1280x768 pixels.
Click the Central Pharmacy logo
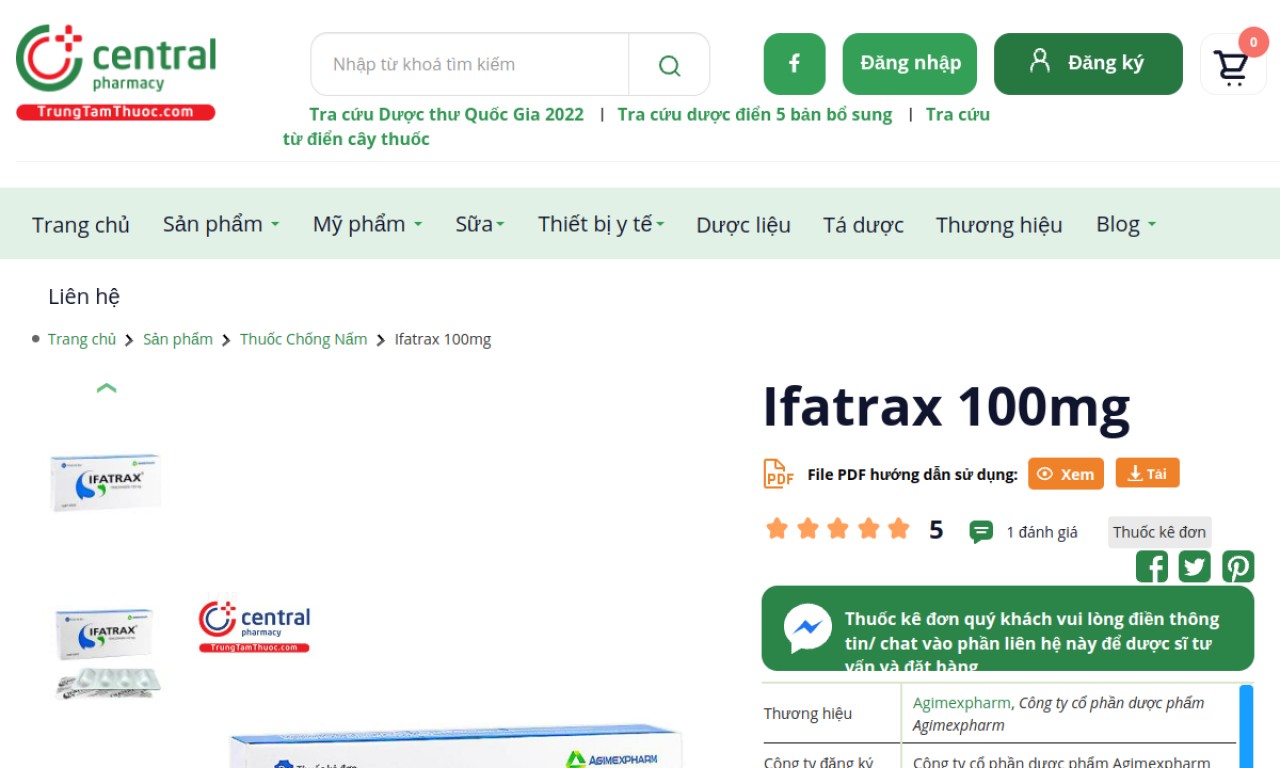pyautogui.click(x=116, y=72)
